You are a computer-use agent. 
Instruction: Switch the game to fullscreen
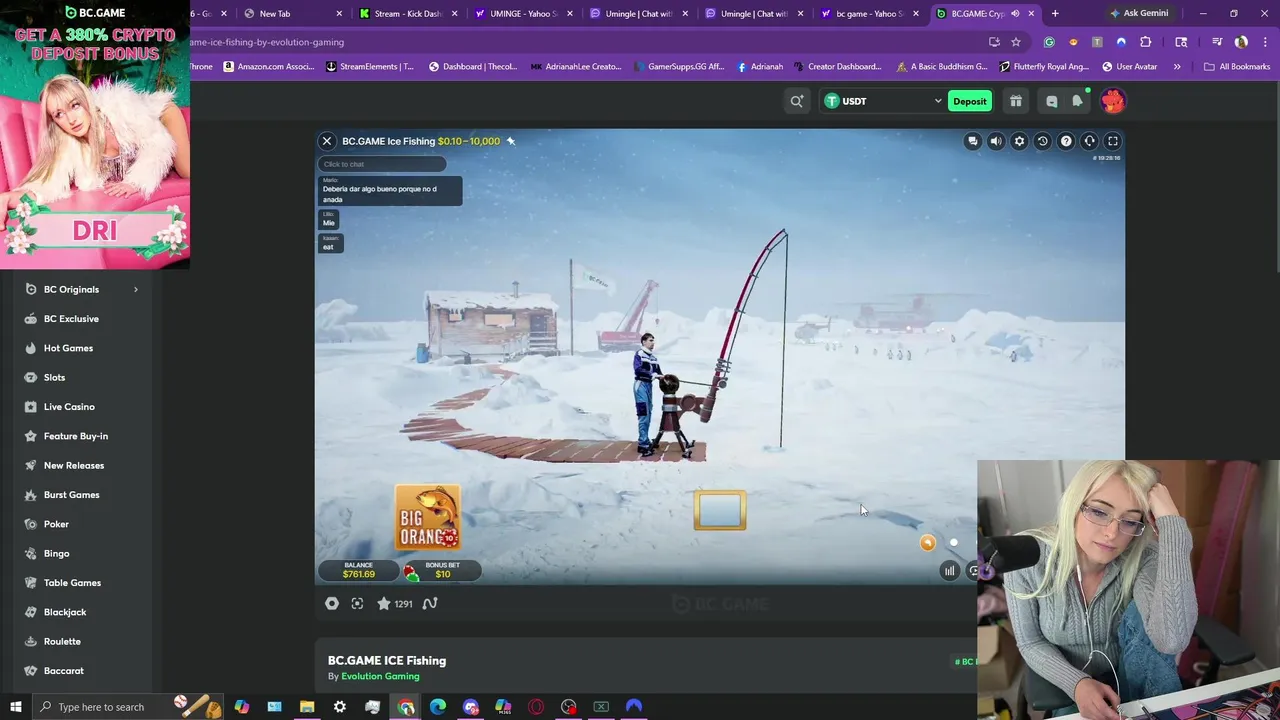pos(1112,141)
